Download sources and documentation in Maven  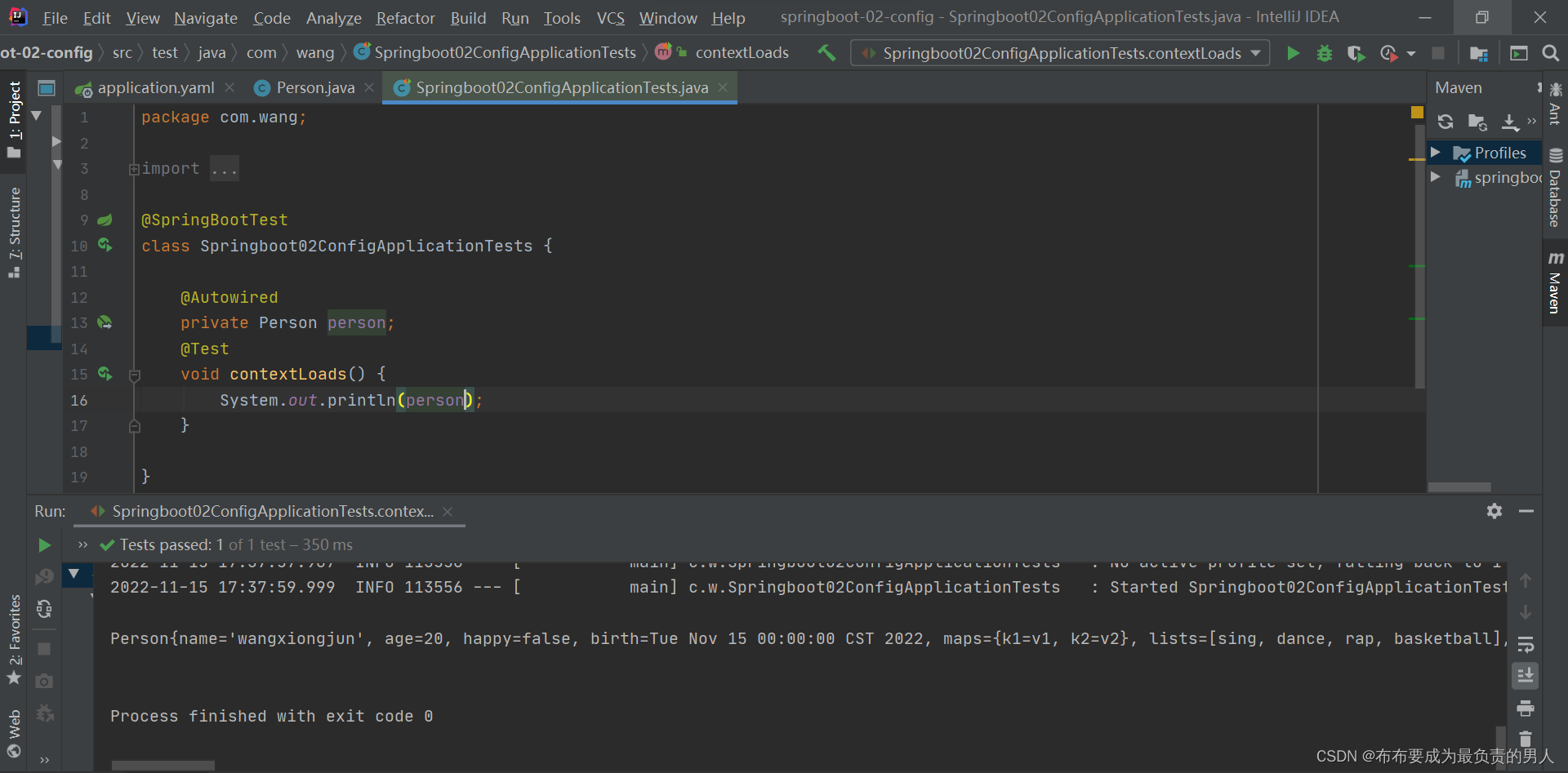click(1511, 122)
